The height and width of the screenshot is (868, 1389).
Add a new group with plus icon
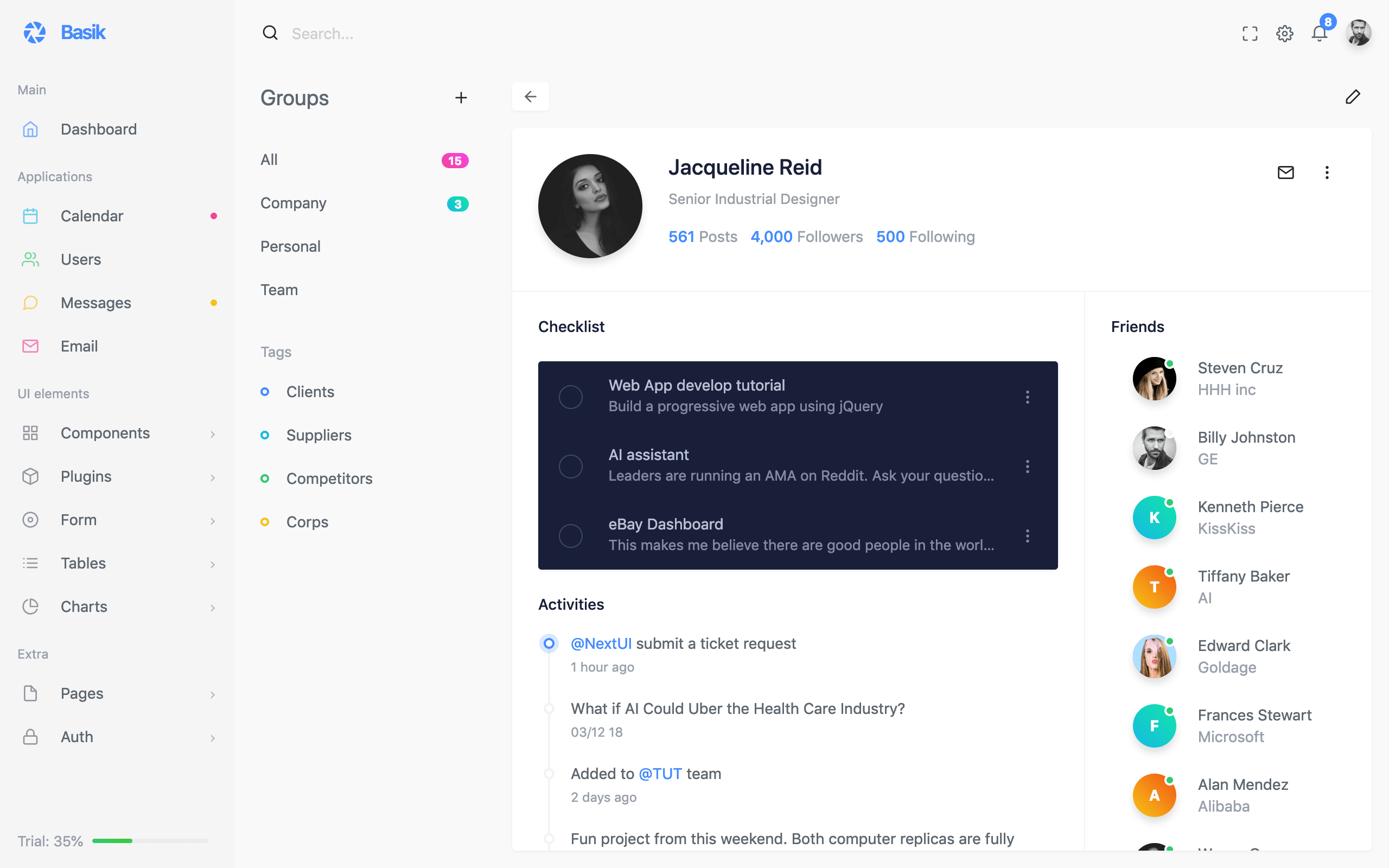pyautogui.click(x=461, y=98)
